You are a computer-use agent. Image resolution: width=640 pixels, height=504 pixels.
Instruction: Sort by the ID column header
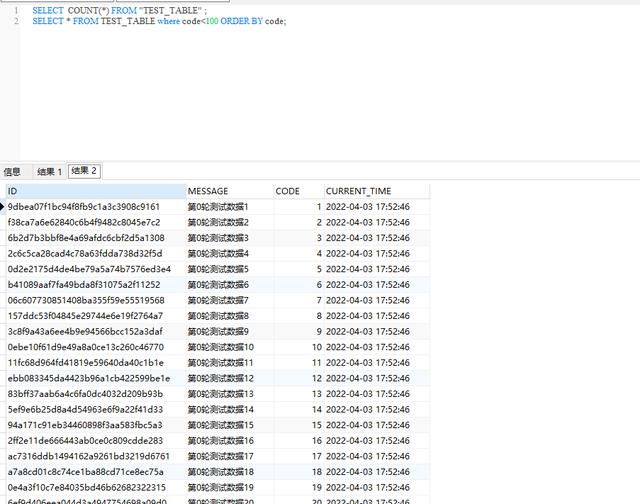point(96,191)
